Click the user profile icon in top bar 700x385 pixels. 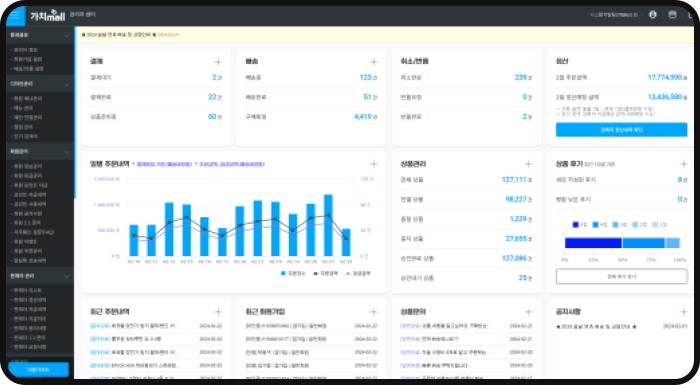coord(652,15)
